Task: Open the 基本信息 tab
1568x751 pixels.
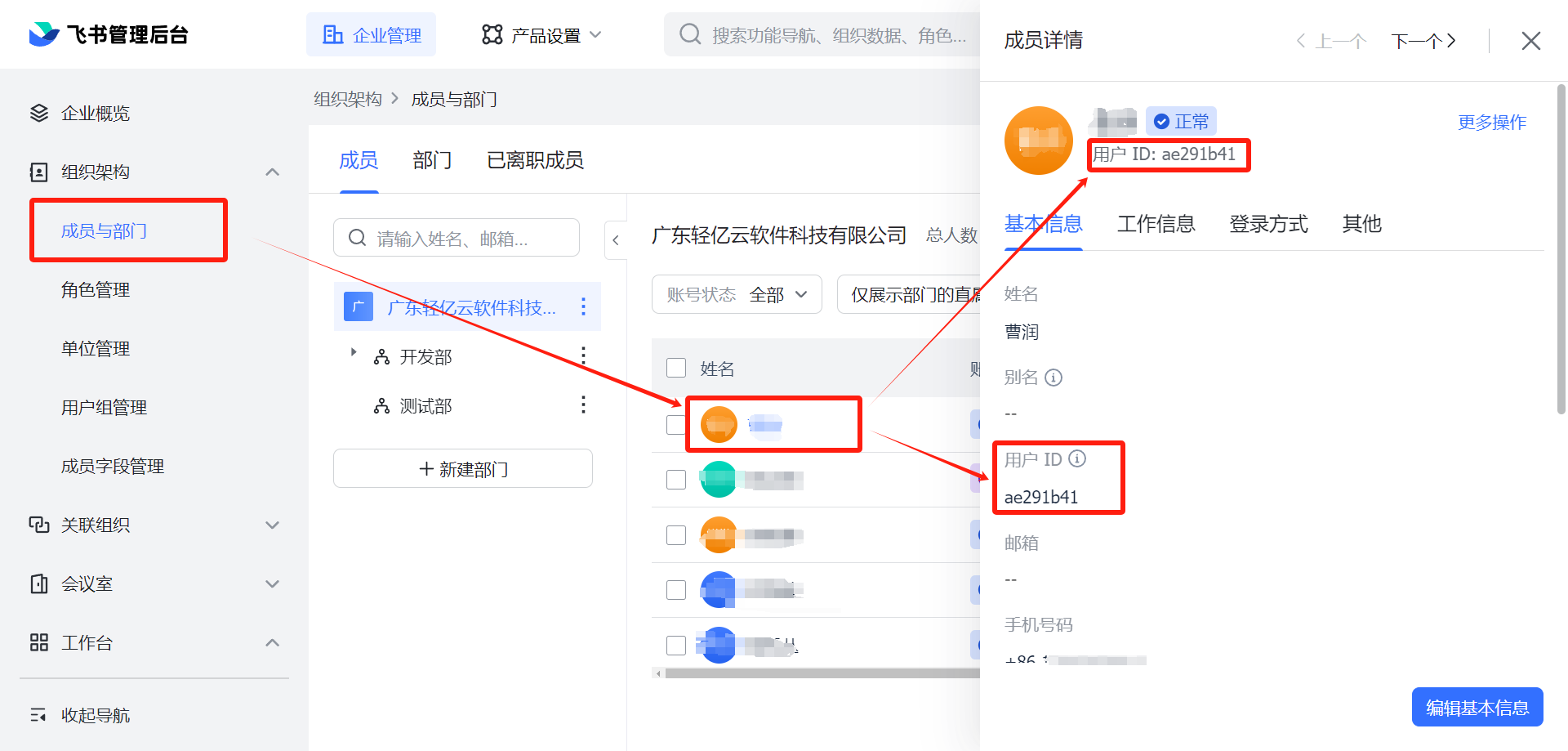Action: click(1044, 224)
